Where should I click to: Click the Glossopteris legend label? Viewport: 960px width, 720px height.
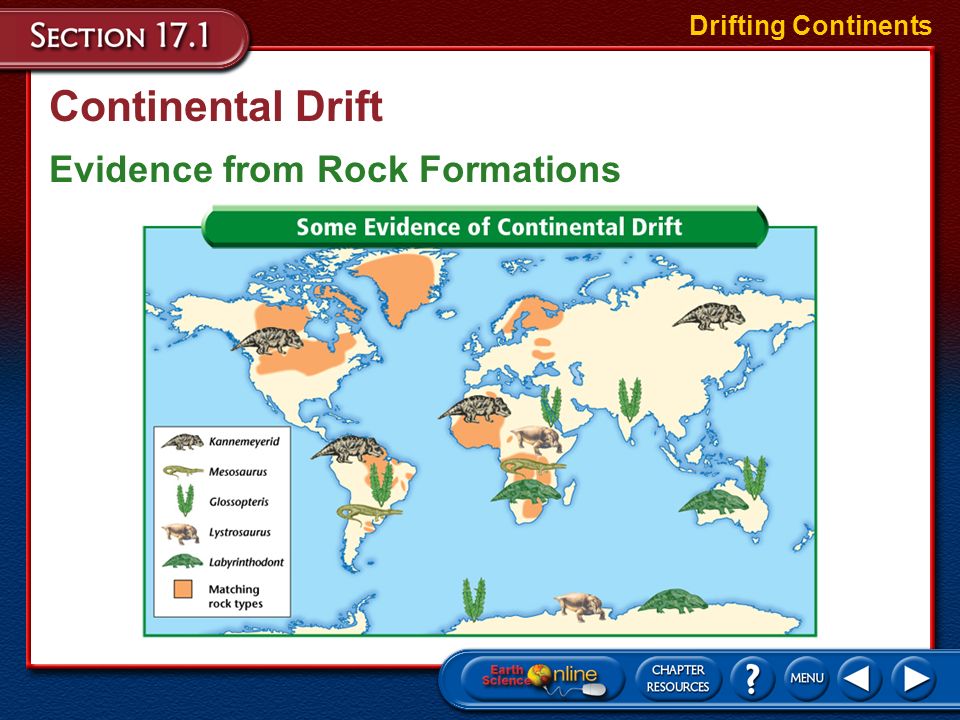(x=239, y=502)
